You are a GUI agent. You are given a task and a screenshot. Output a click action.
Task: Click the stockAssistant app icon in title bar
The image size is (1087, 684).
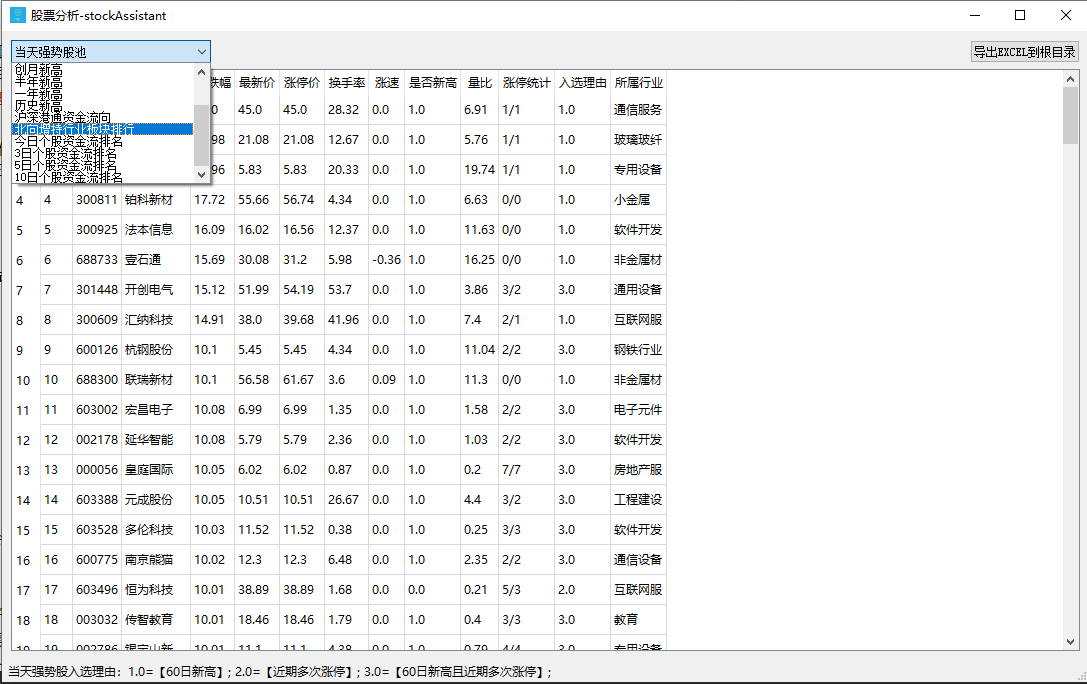click(x=17, y=16)
